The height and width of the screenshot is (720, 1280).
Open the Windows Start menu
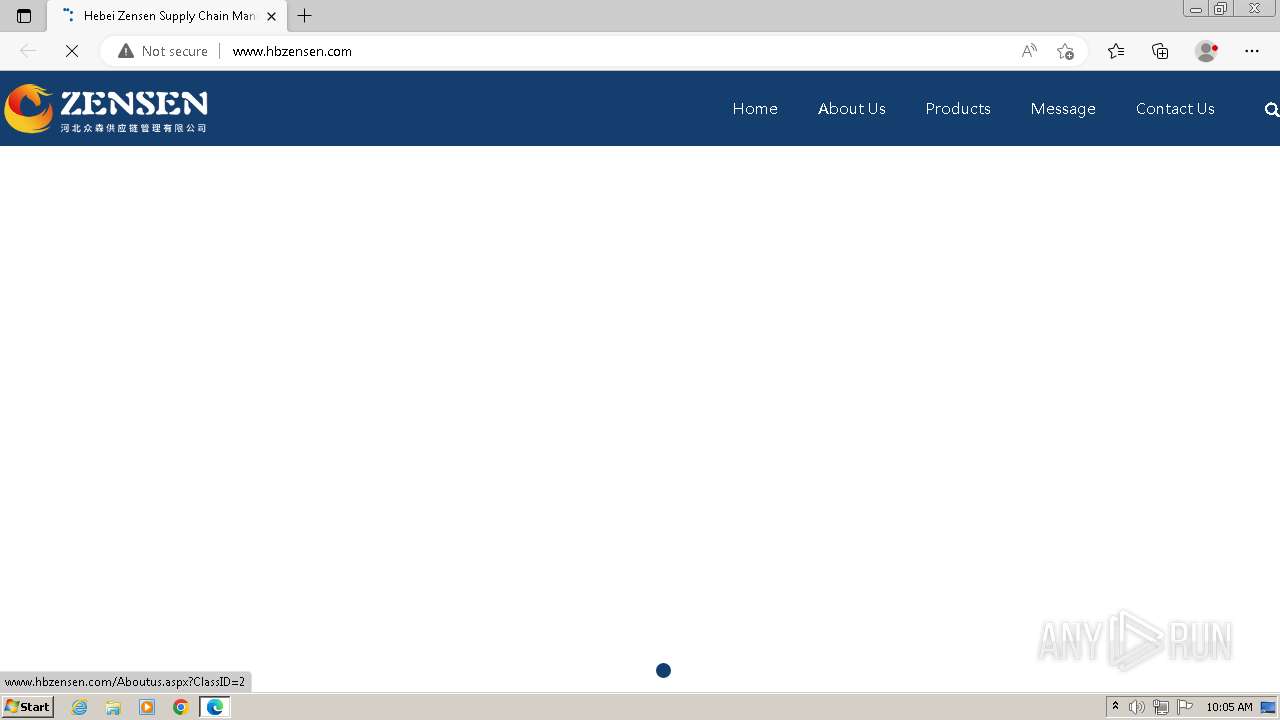pyautogui.click(x=28, y=707)
